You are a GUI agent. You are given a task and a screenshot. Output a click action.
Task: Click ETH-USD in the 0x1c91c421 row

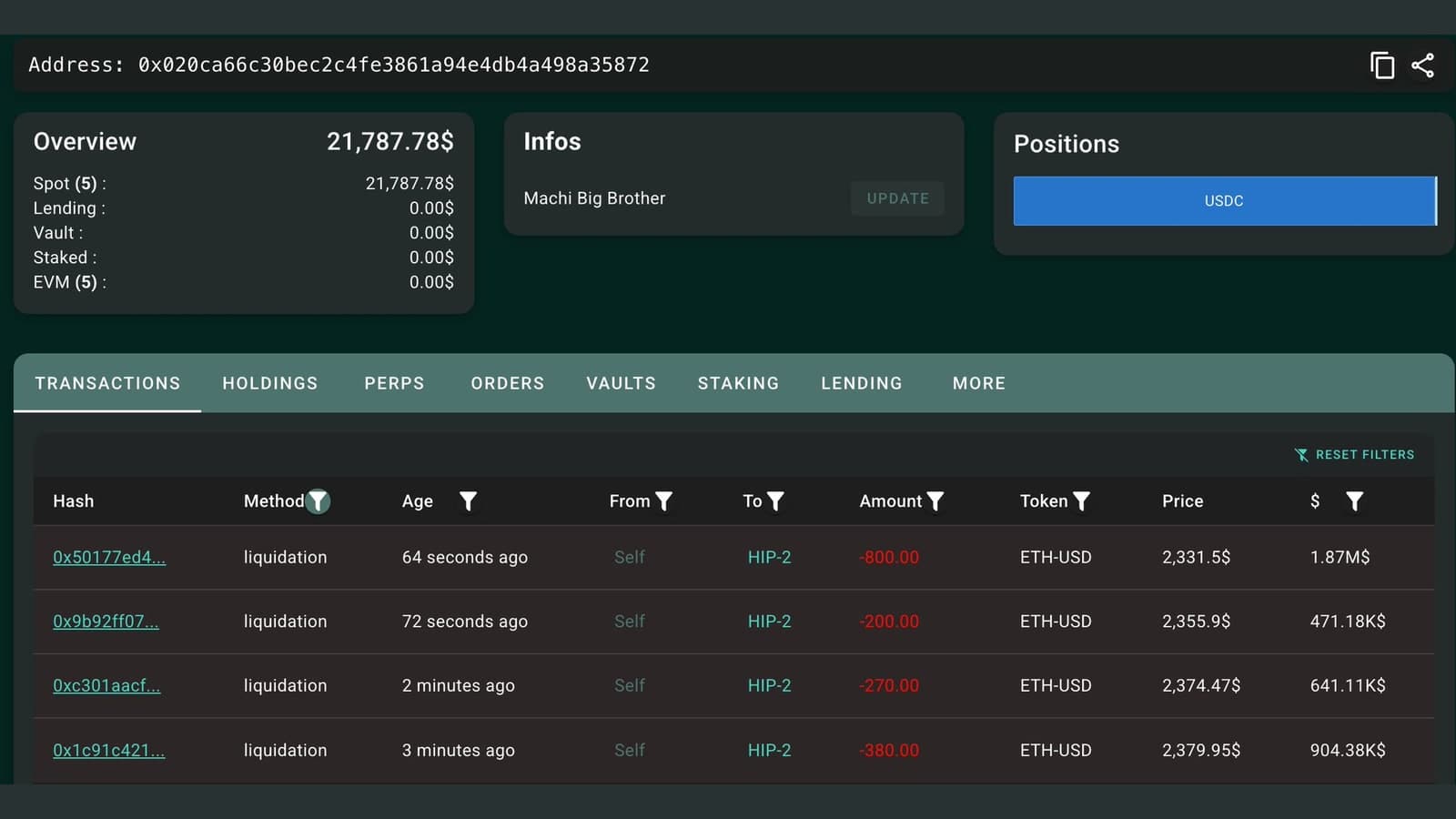point(1056,750)
